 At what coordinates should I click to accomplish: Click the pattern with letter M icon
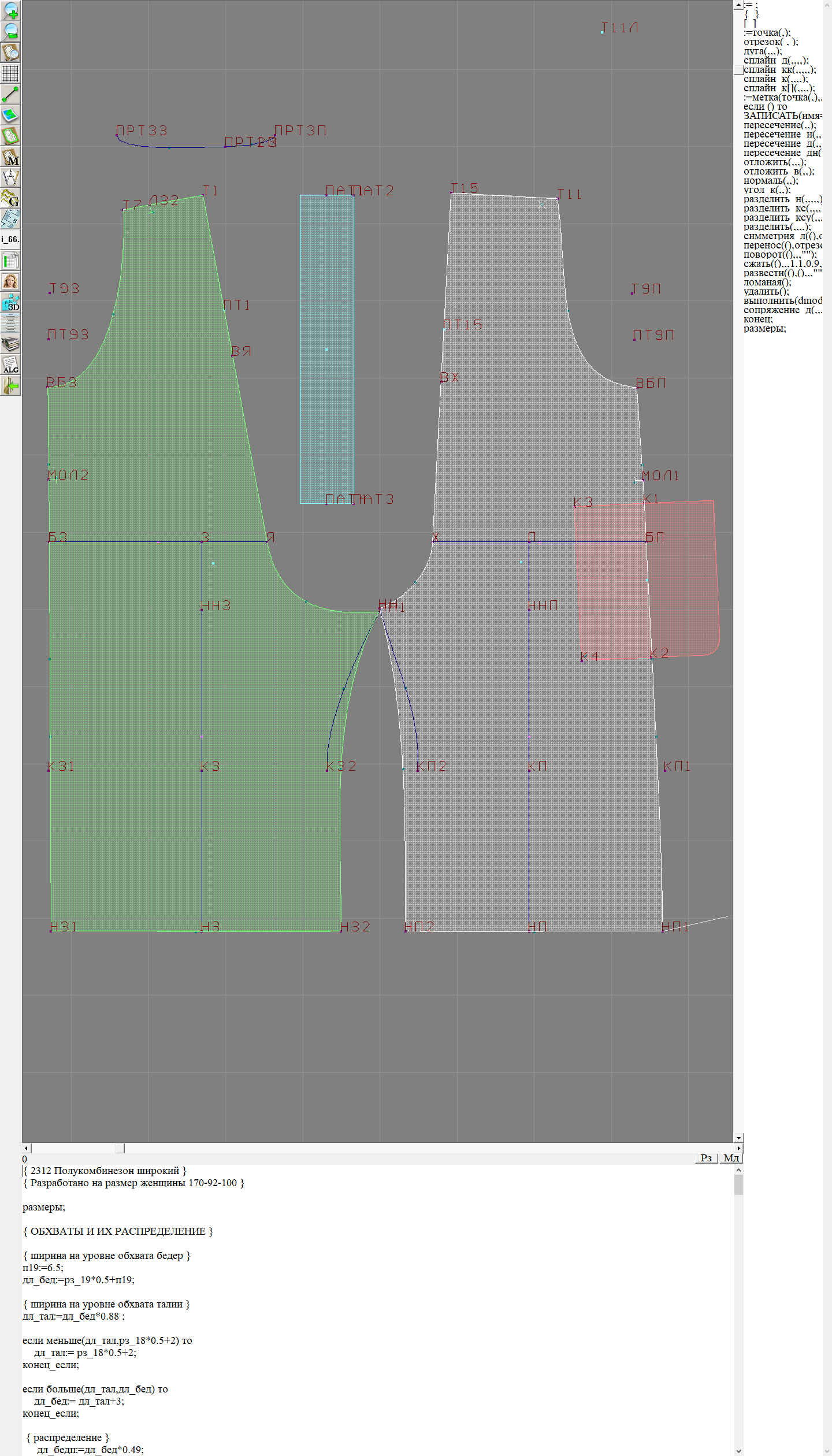coord(10,157)
